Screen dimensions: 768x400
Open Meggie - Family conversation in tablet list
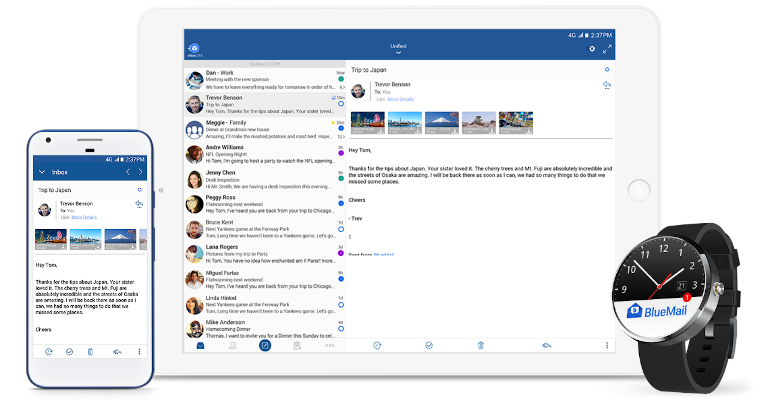(265, 129)
